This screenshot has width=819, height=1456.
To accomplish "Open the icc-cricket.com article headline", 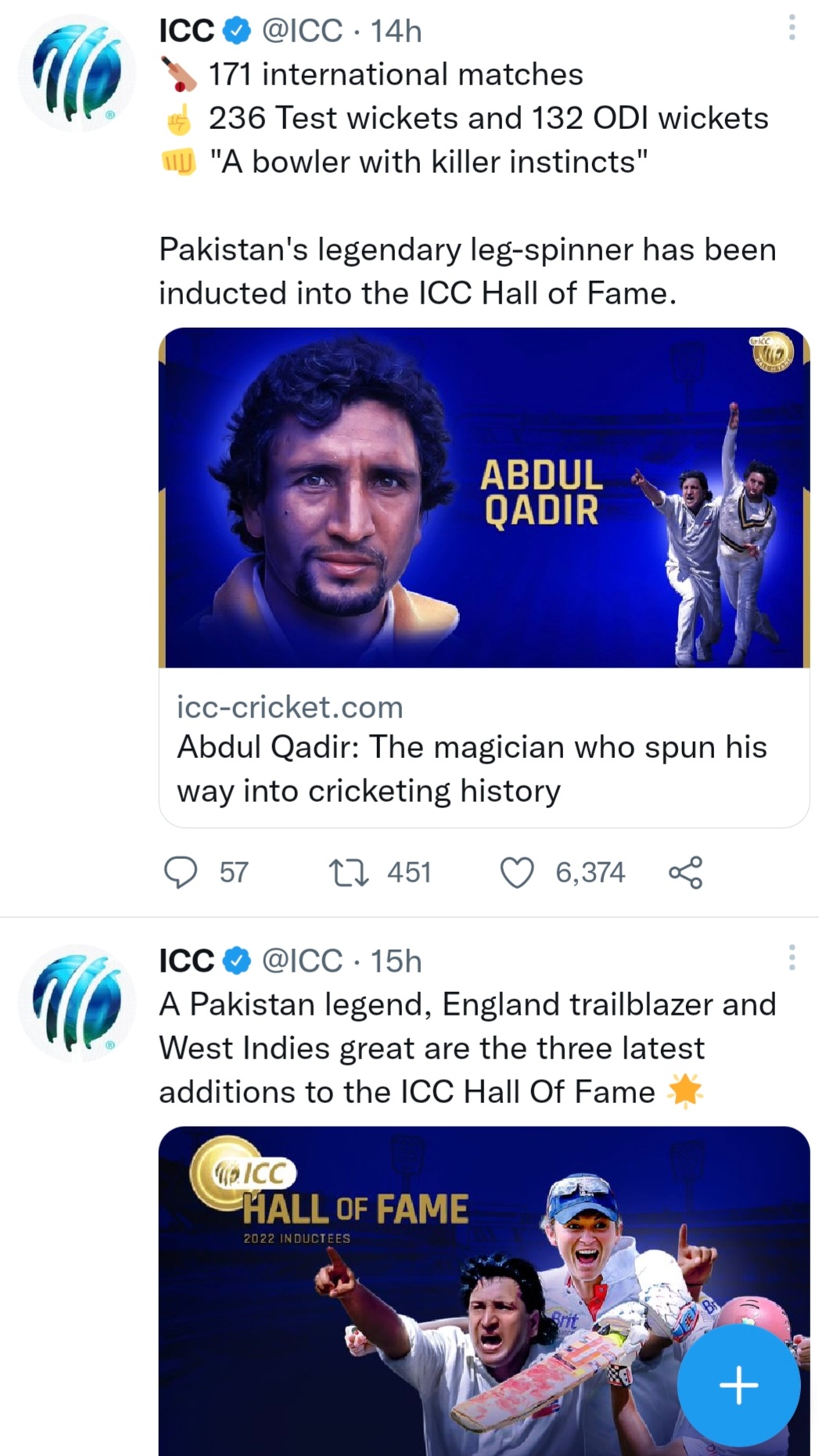I will tap(472, 768).
